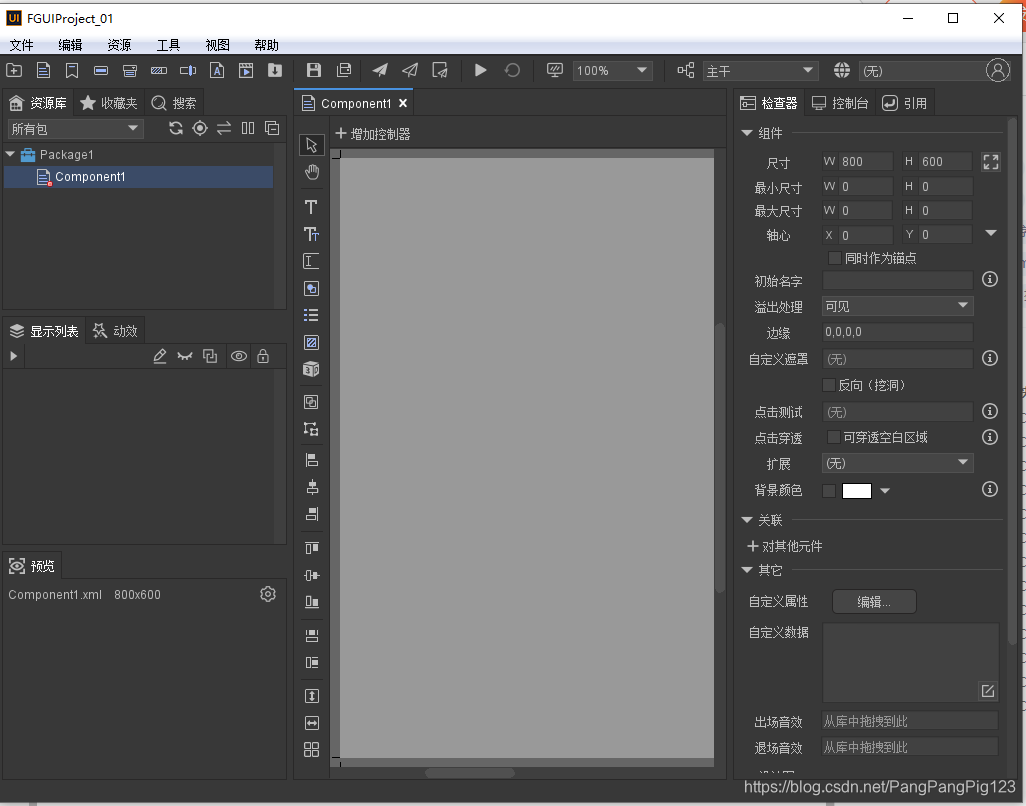The height and width of the screenshot is (806, 1026).
Task: Select the input text tool
Action: (311, 261)
